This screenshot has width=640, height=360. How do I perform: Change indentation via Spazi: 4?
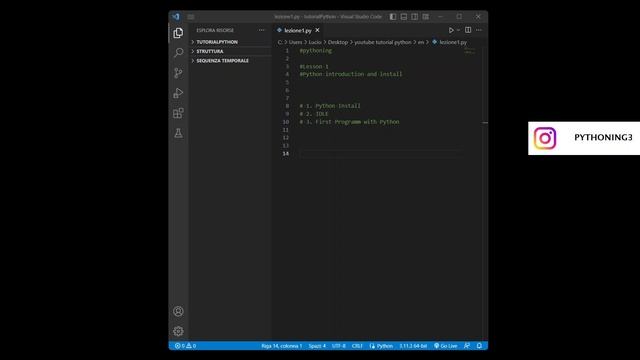click(317, 346)
